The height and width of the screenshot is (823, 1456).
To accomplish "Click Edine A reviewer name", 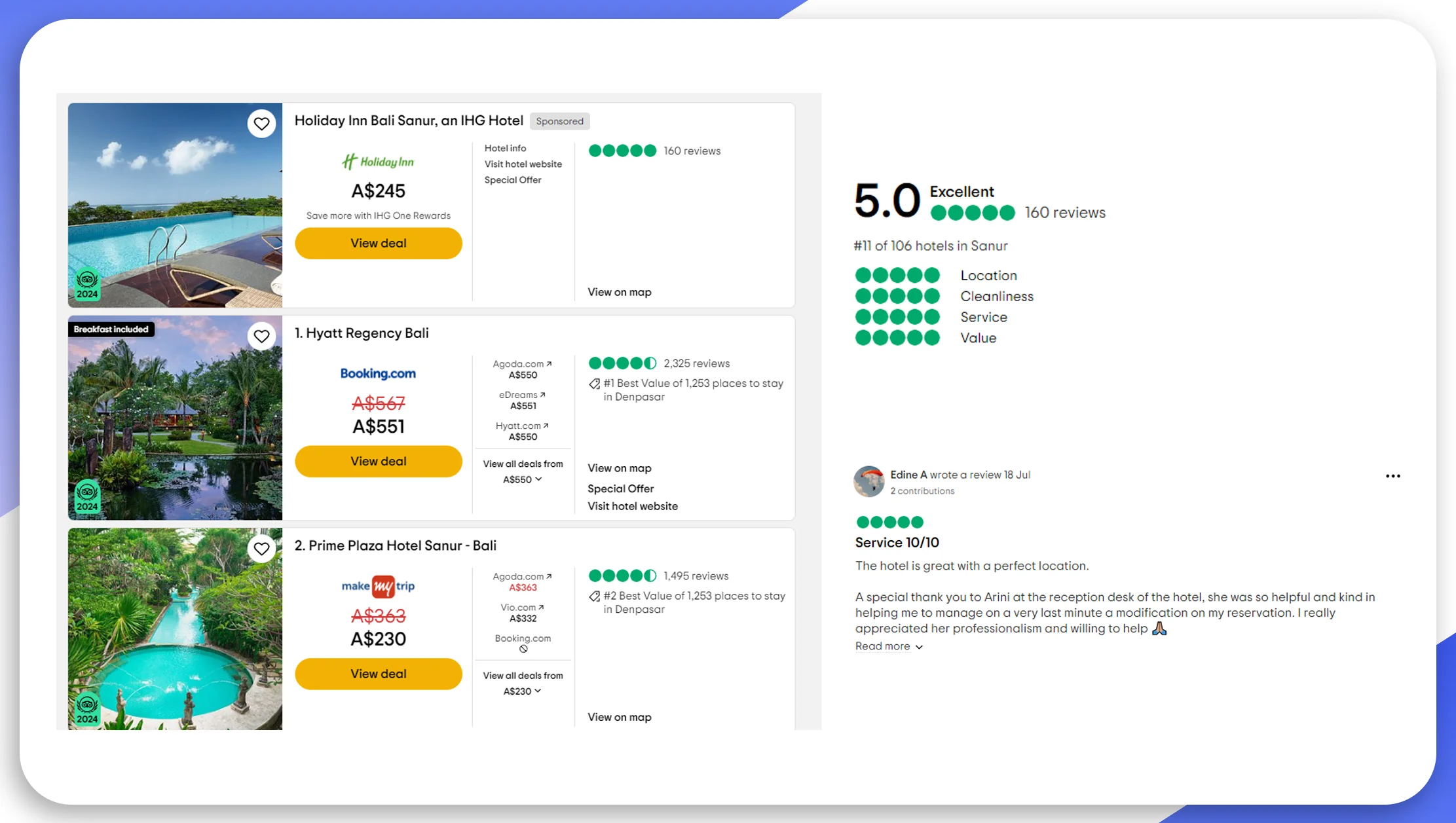I will (x=908, y=475).
